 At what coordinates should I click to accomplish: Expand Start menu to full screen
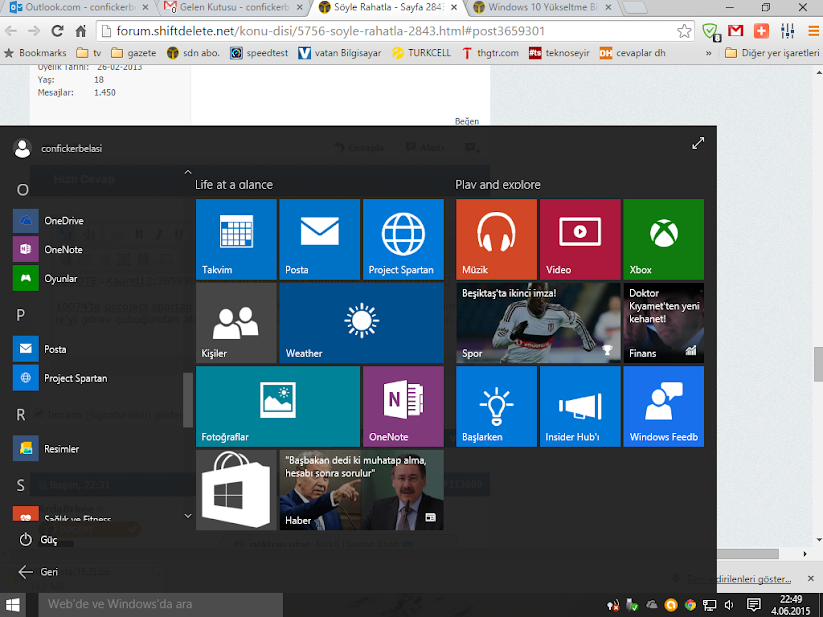pyautogui.click(x=698, y=143)
